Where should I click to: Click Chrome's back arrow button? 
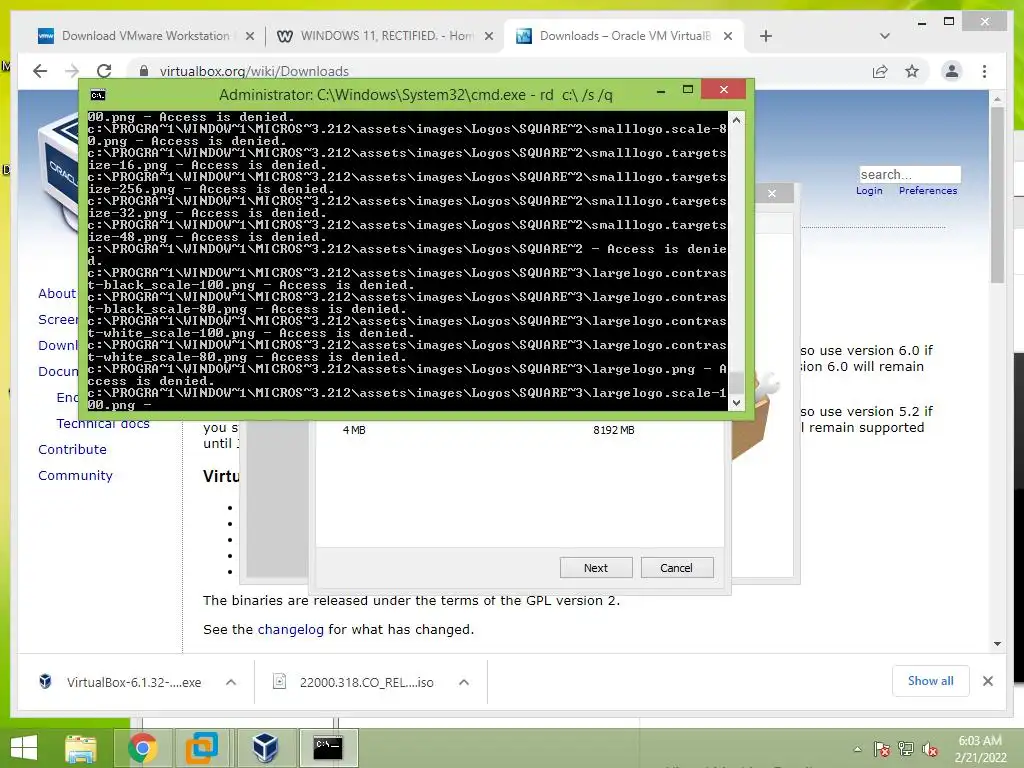coord(40,71)
